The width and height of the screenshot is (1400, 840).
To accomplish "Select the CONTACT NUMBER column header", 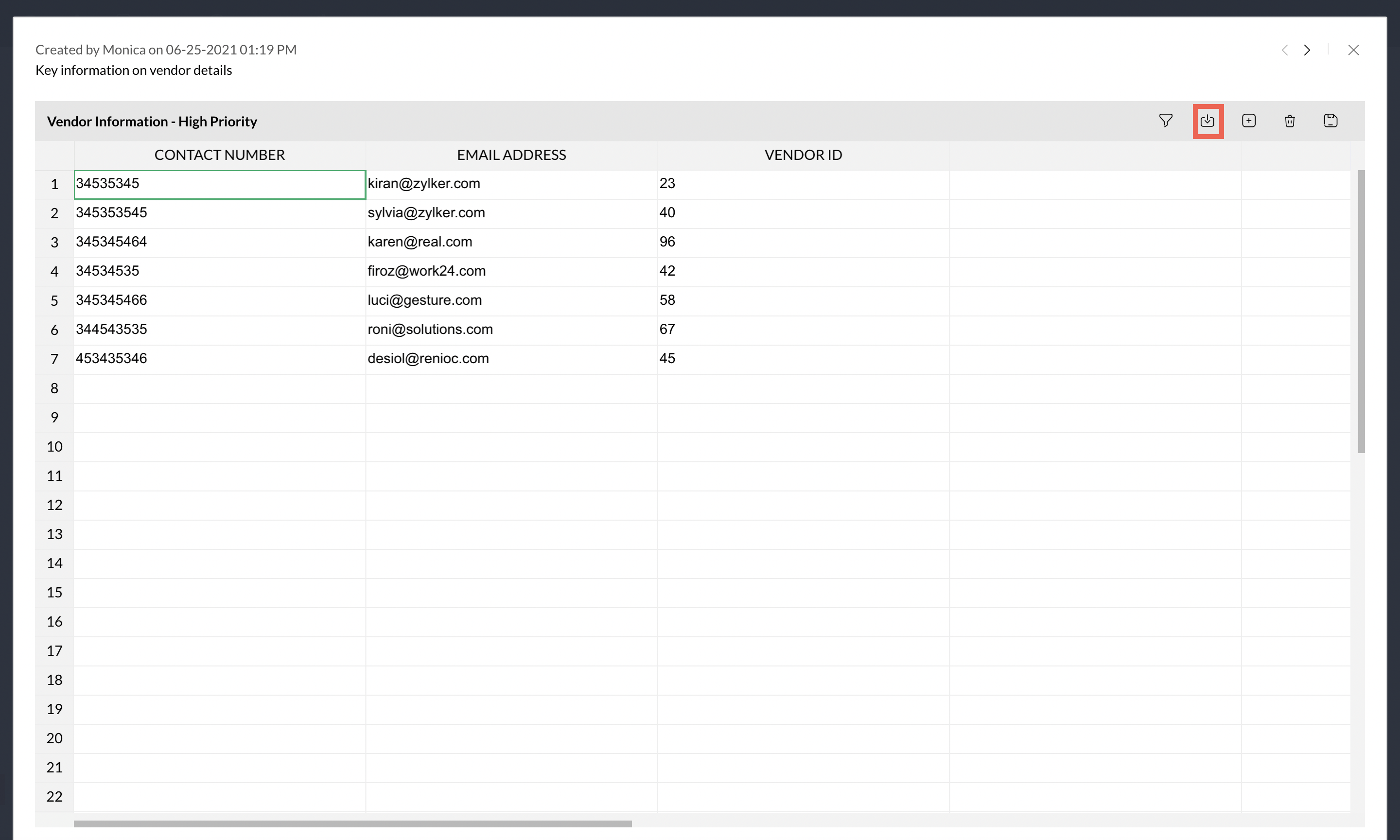I will click(220, 155).
